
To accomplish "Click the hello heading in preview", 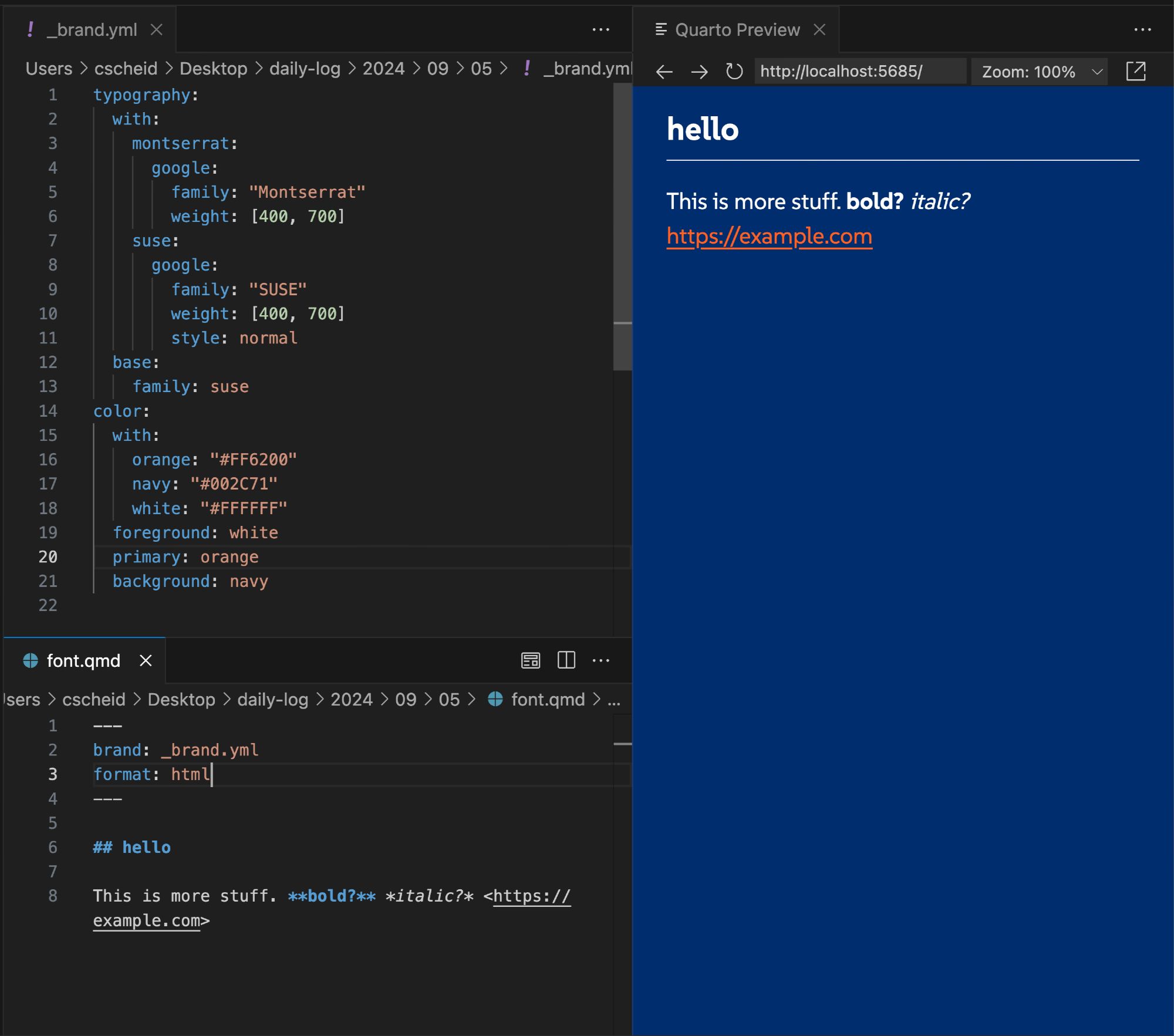I will pos(703,129).
